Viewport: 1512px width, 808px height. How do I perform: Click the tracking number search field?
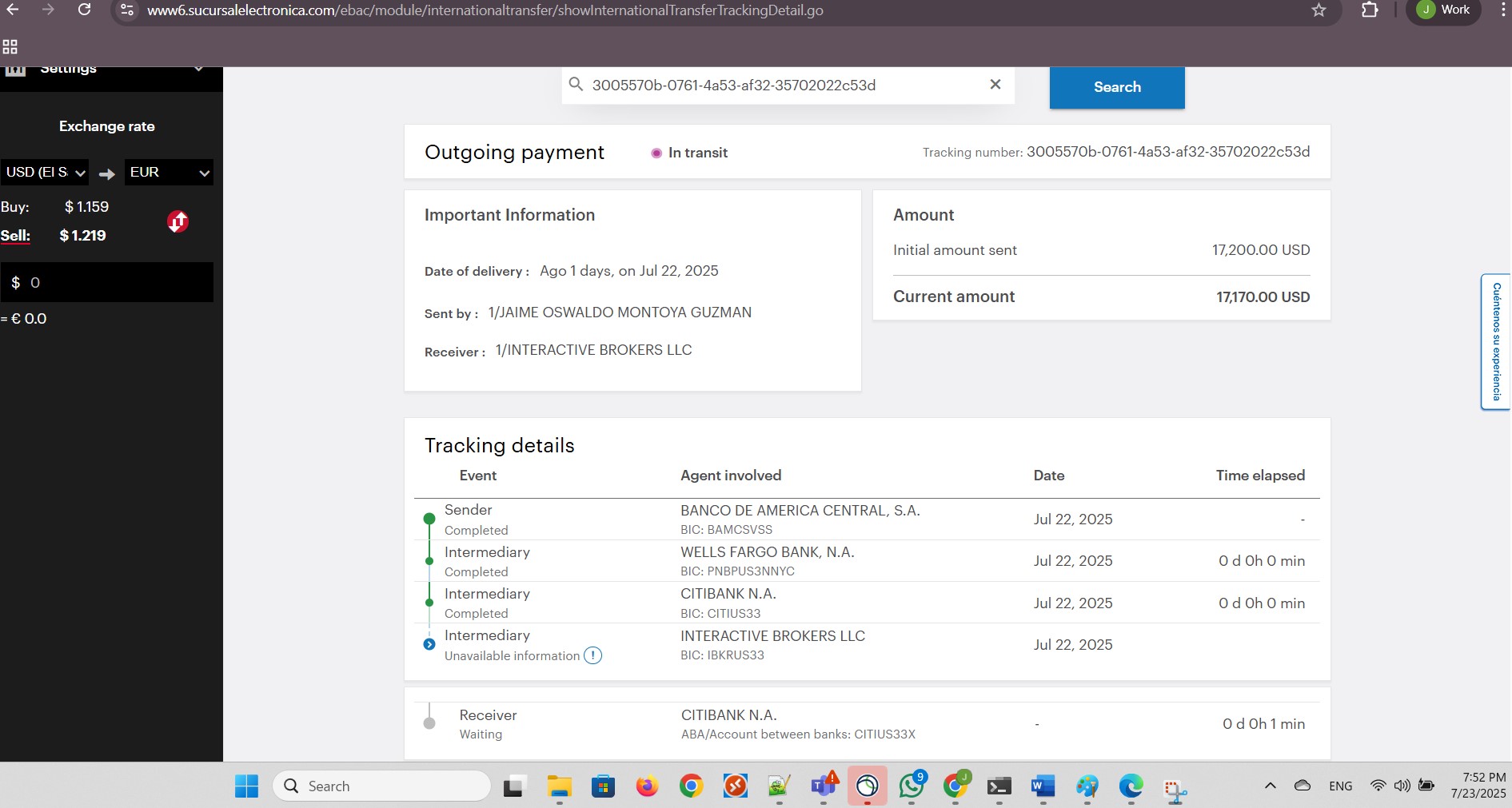[788, 86]
